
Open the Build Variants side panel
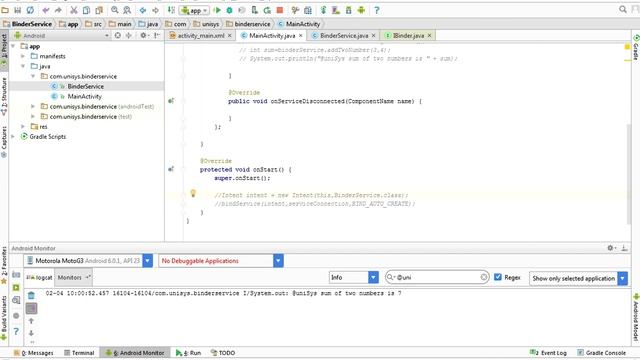[x=4, y=317]
